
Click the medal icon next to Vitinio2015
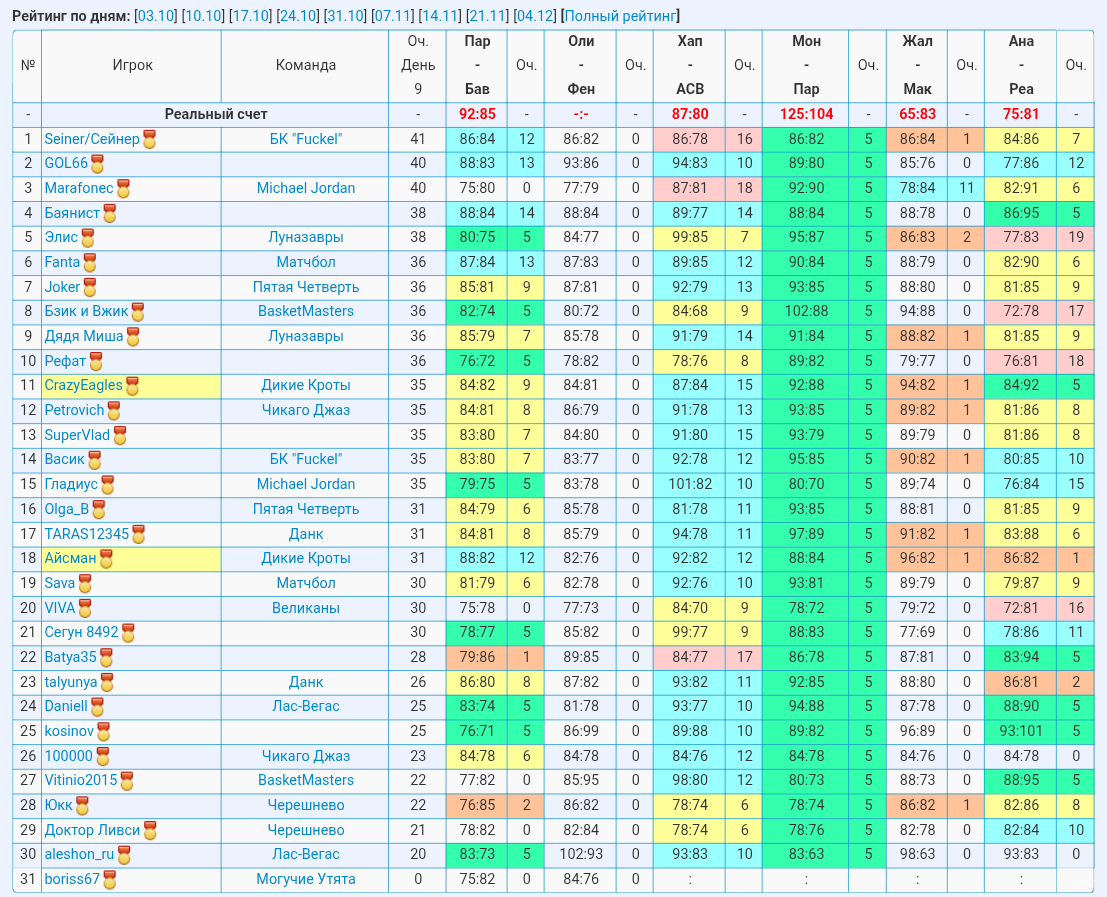pyautogui.click(x=126, y=782)
